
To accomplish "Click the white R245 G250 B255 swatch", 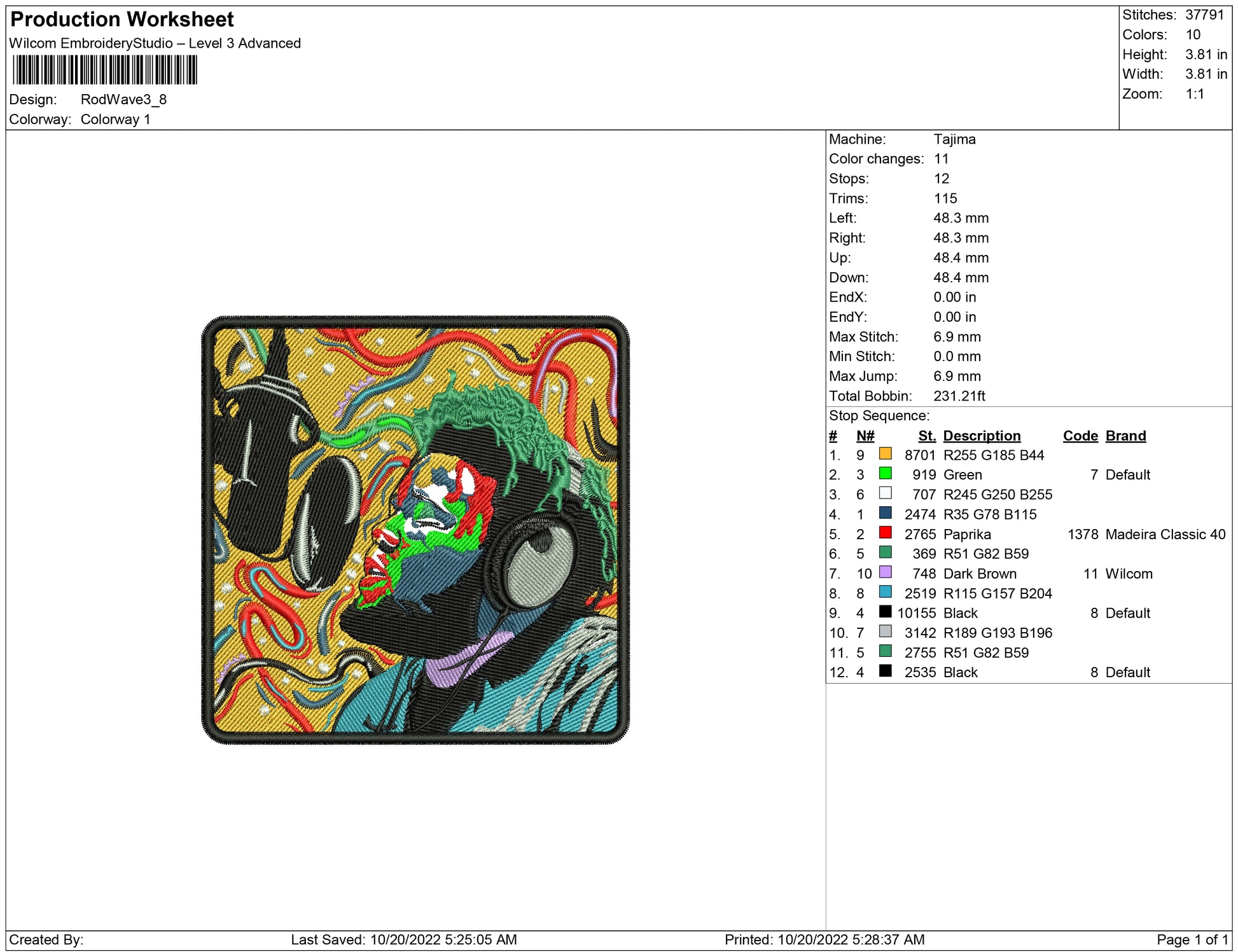I will point(885,493).
